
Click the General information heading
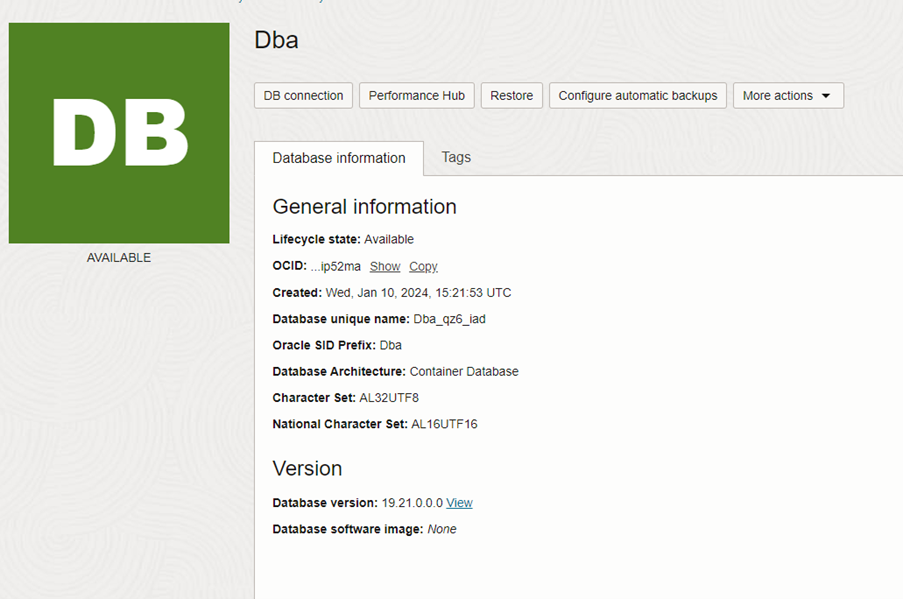tap(365, 207)
